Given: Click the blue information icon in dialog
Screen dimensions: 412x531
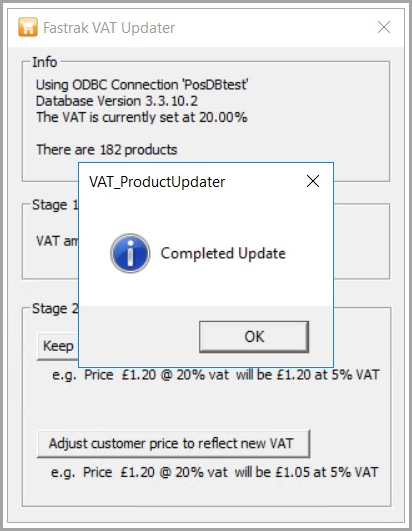Looking at the screenshot, I should pos(130,253).
